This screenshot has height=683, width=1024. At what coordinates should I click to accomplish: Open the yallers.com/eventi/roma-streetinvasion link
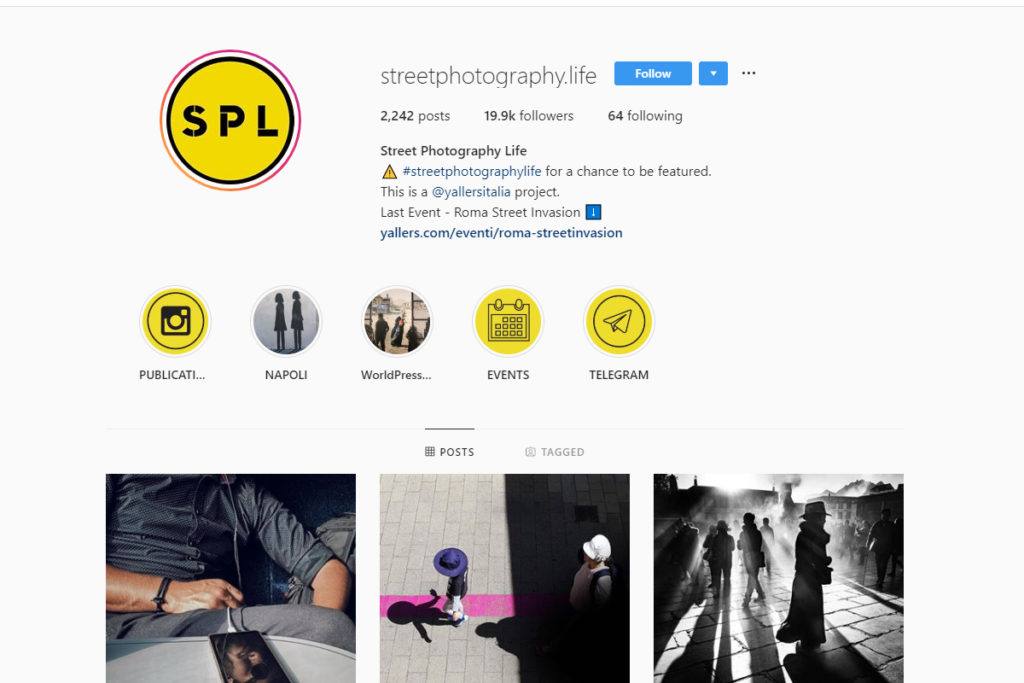click(x=501, y=232)
